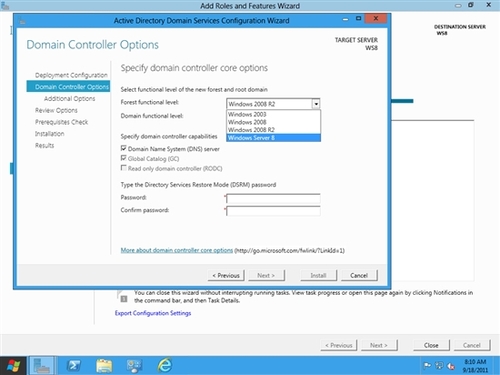500x375 pixels.
Task: Open Internet Explorer from the taskbar
Action: [x=164, y=366]
